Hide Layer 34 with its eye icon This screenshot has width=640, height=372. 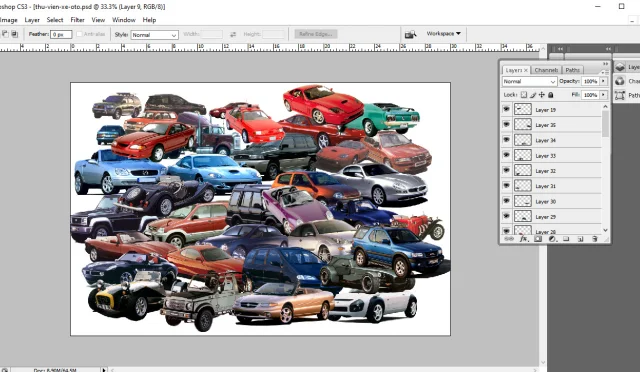coord(506,140)
